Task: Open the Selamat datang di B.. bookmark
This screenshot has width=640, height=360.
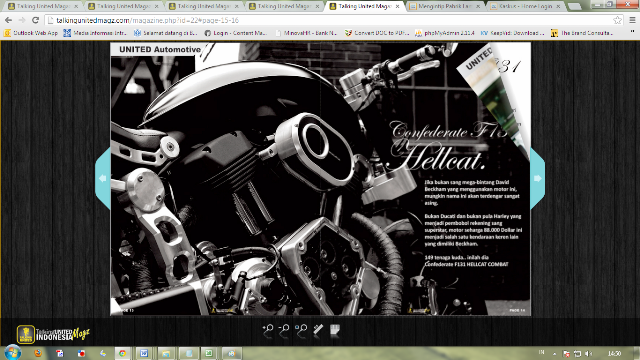Action: coord(166,33)
